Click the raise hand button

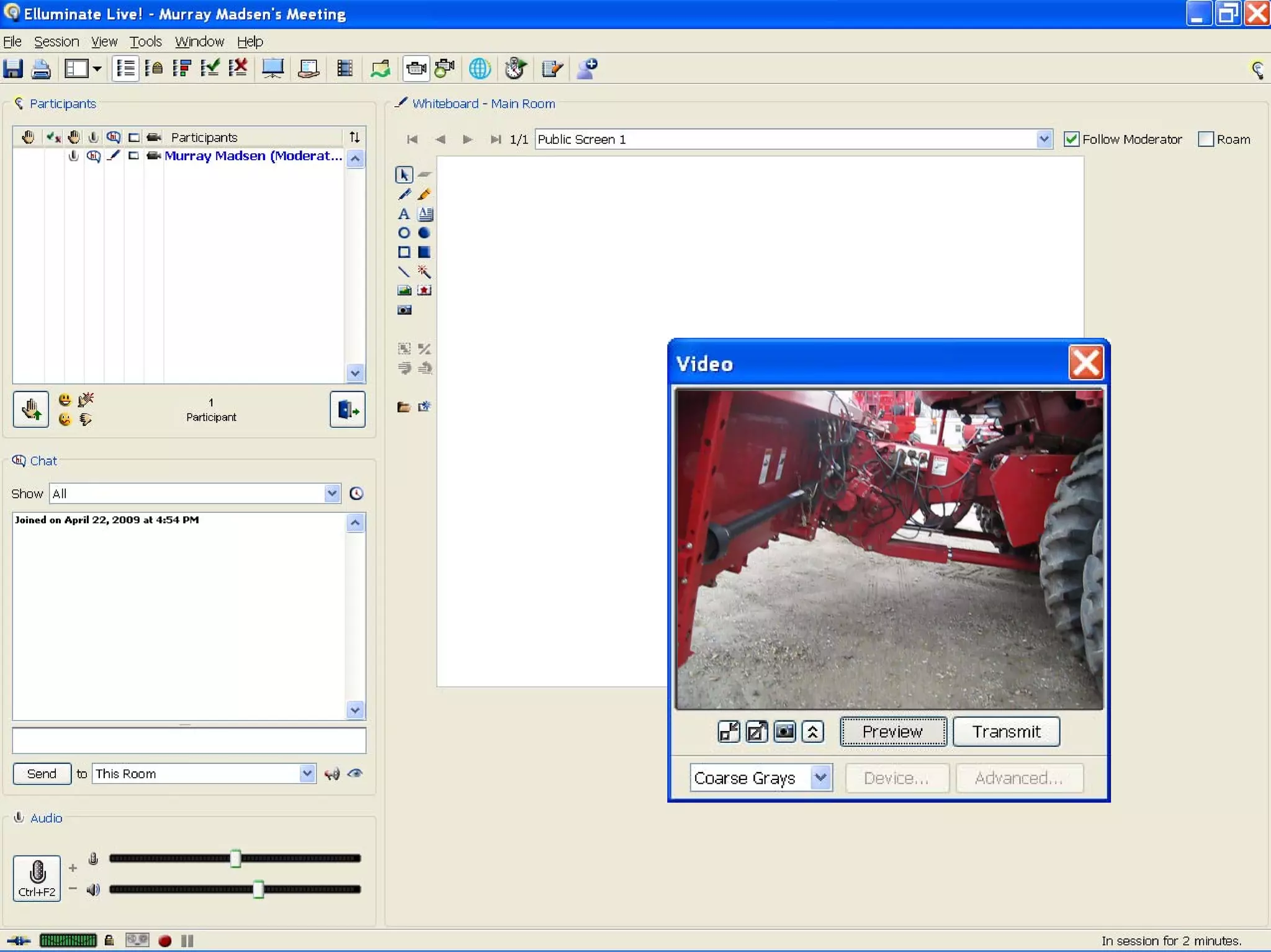[x=30, y=410]
